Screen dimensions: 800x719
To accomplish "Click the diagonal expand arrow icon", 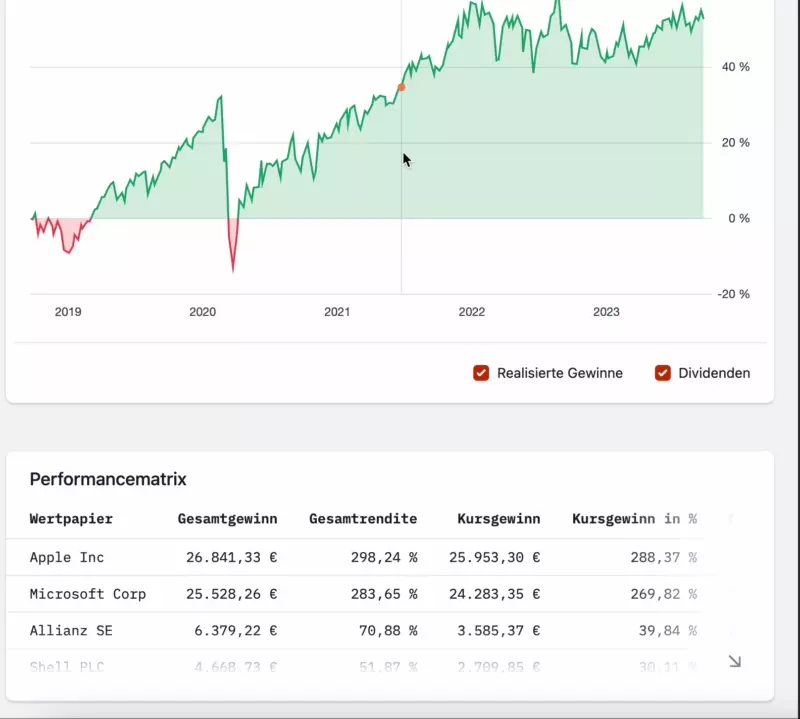I will 735,662.
